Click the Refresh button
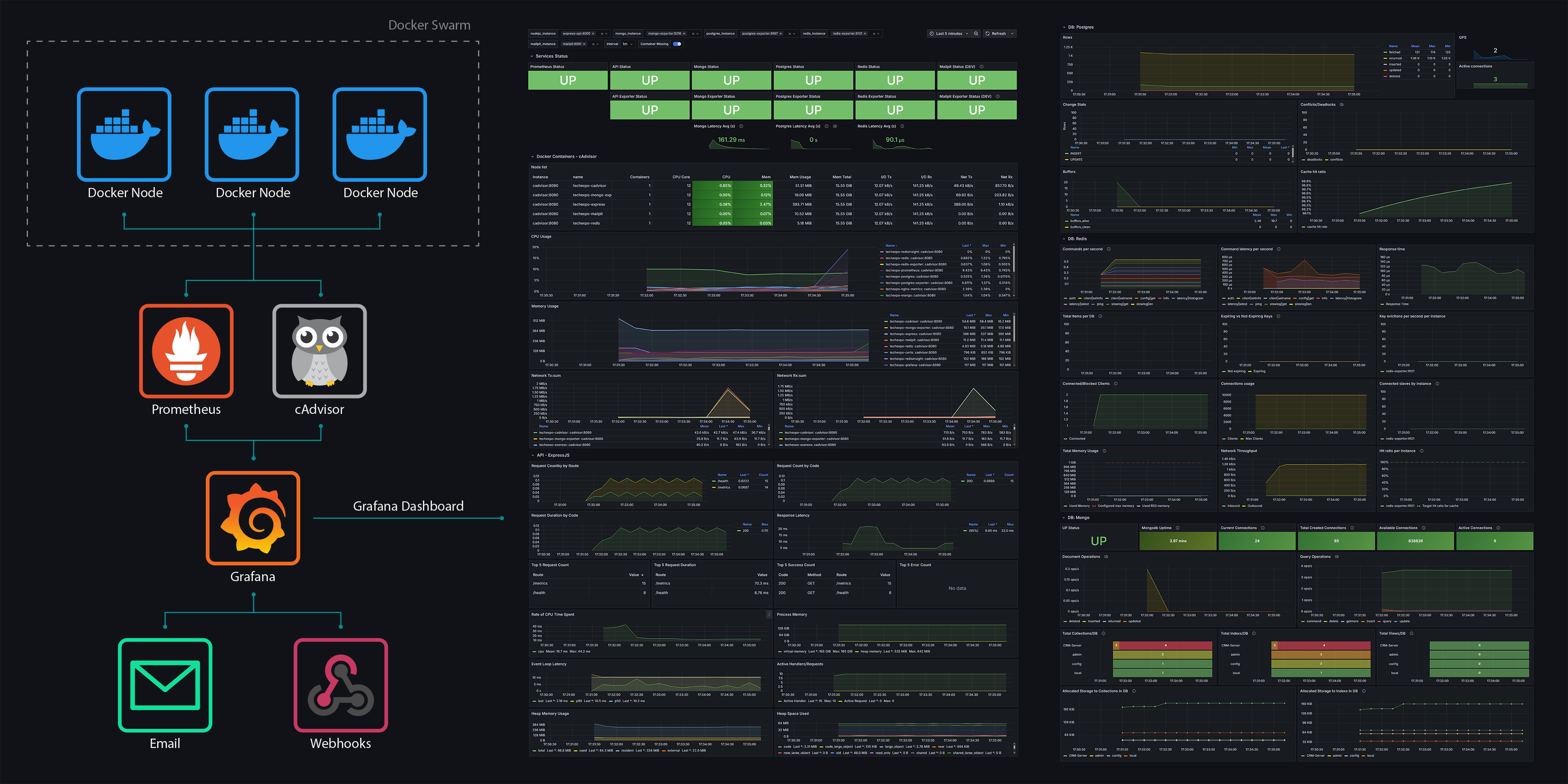The width and height of the screenshot is (1568, 784). (x=996, y=34)
